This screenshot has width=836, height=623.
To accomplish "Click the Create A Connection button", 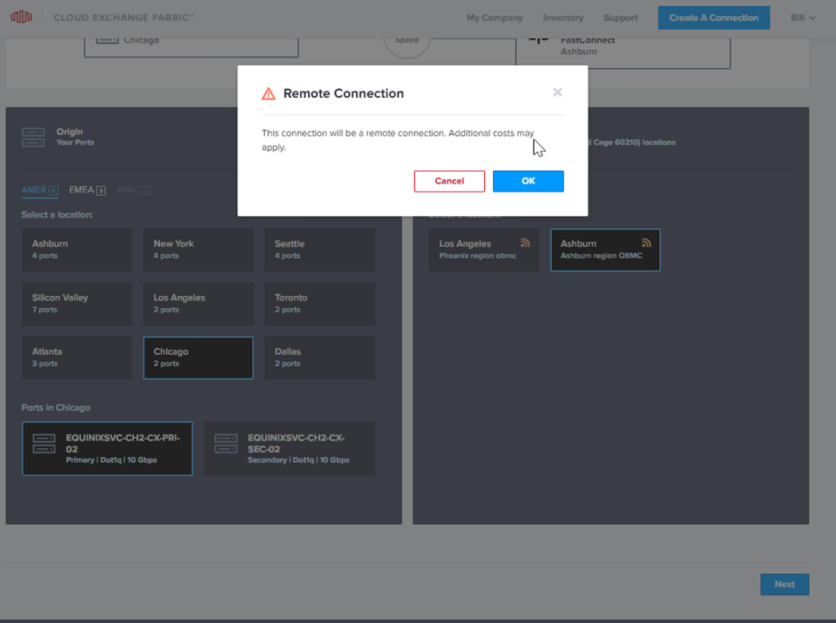I will [713, 18].
